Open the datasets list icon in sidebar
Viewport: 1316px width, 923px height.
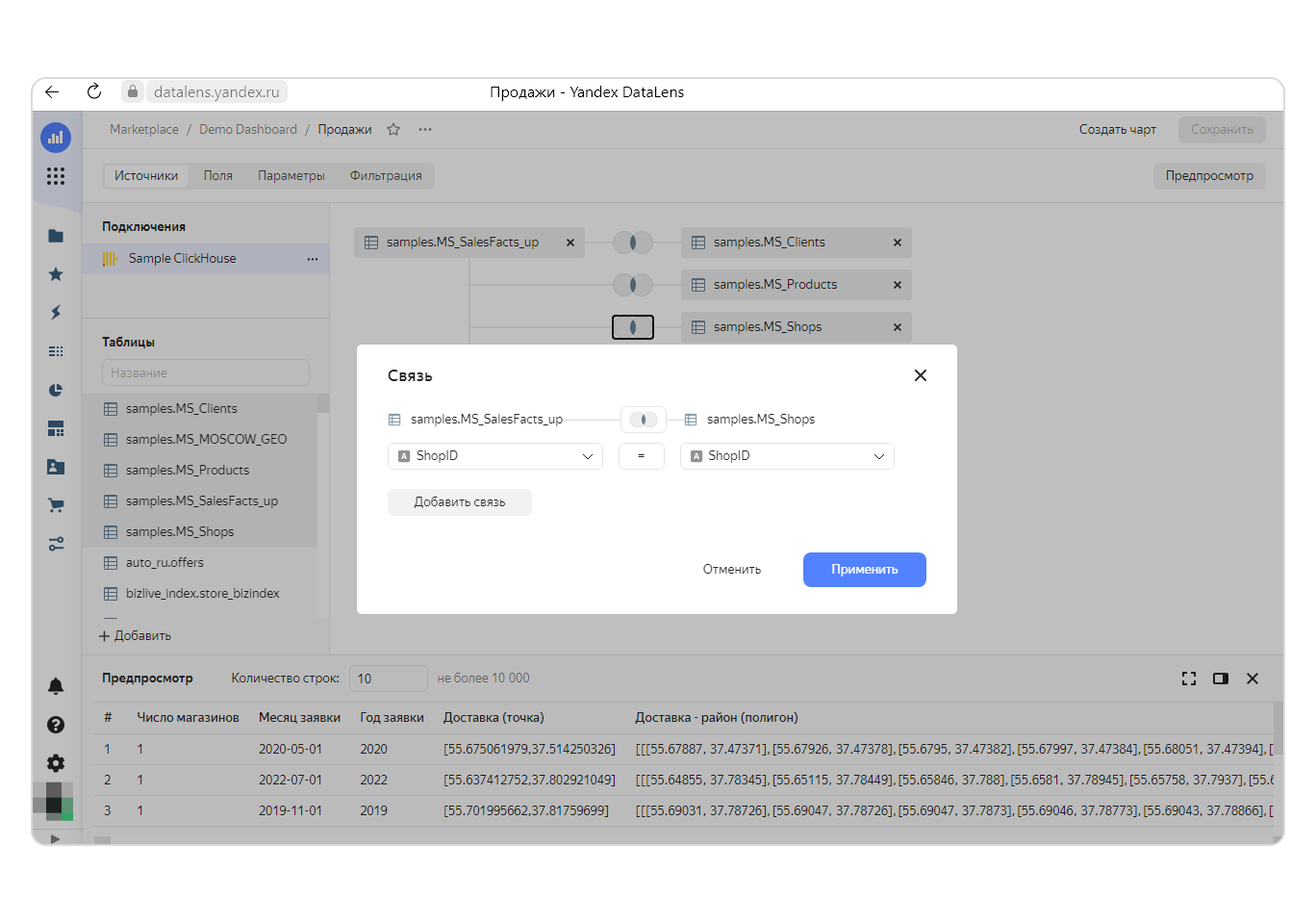(x=56, y=351)
